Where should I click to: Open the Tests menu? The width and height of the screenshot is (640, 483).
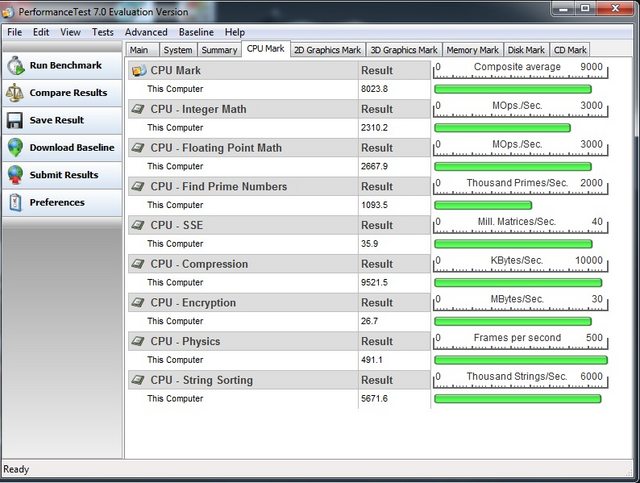coord(102,32)
